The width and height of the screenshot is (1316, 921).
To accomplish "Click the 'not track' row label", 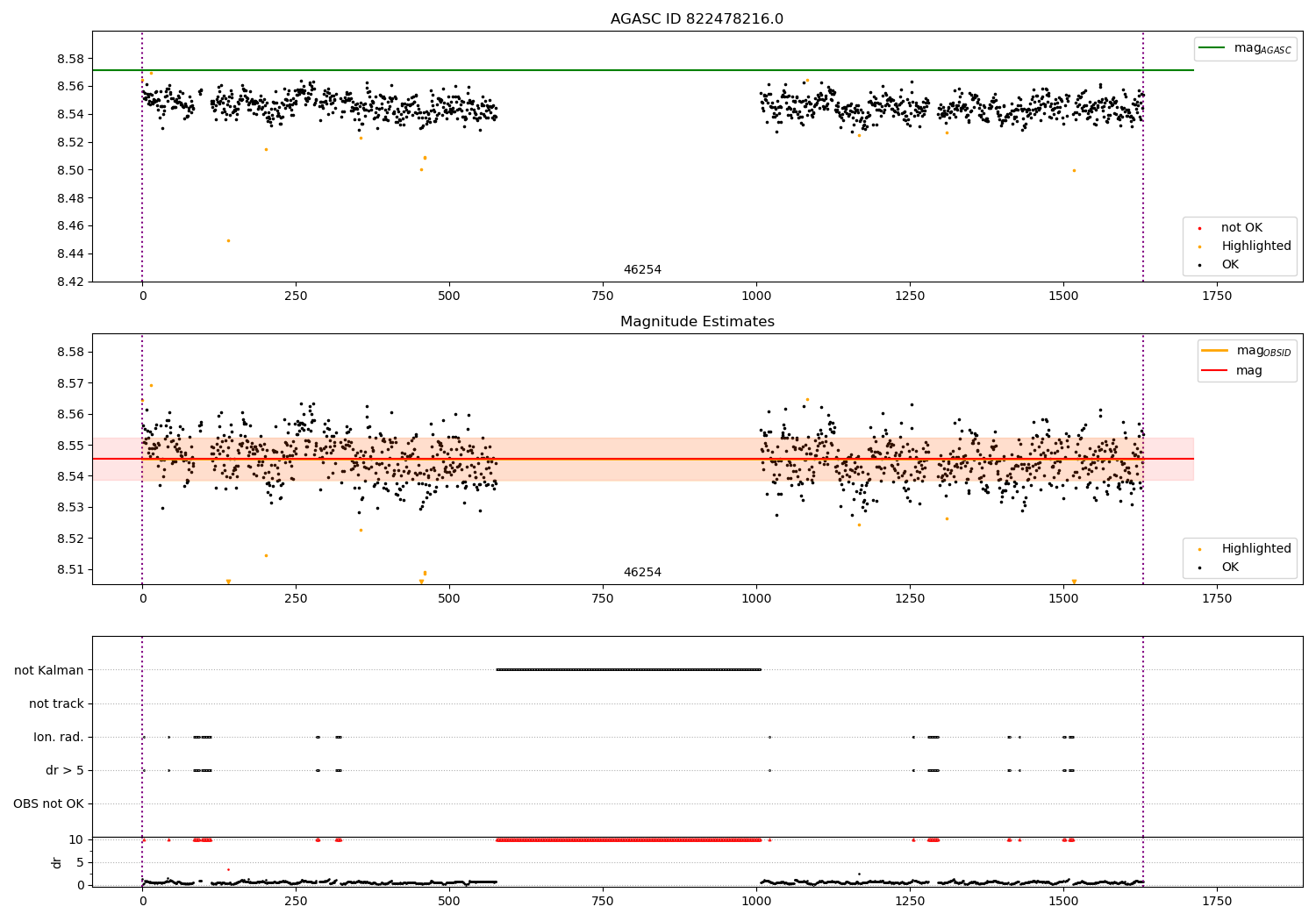I will (56, 703).
